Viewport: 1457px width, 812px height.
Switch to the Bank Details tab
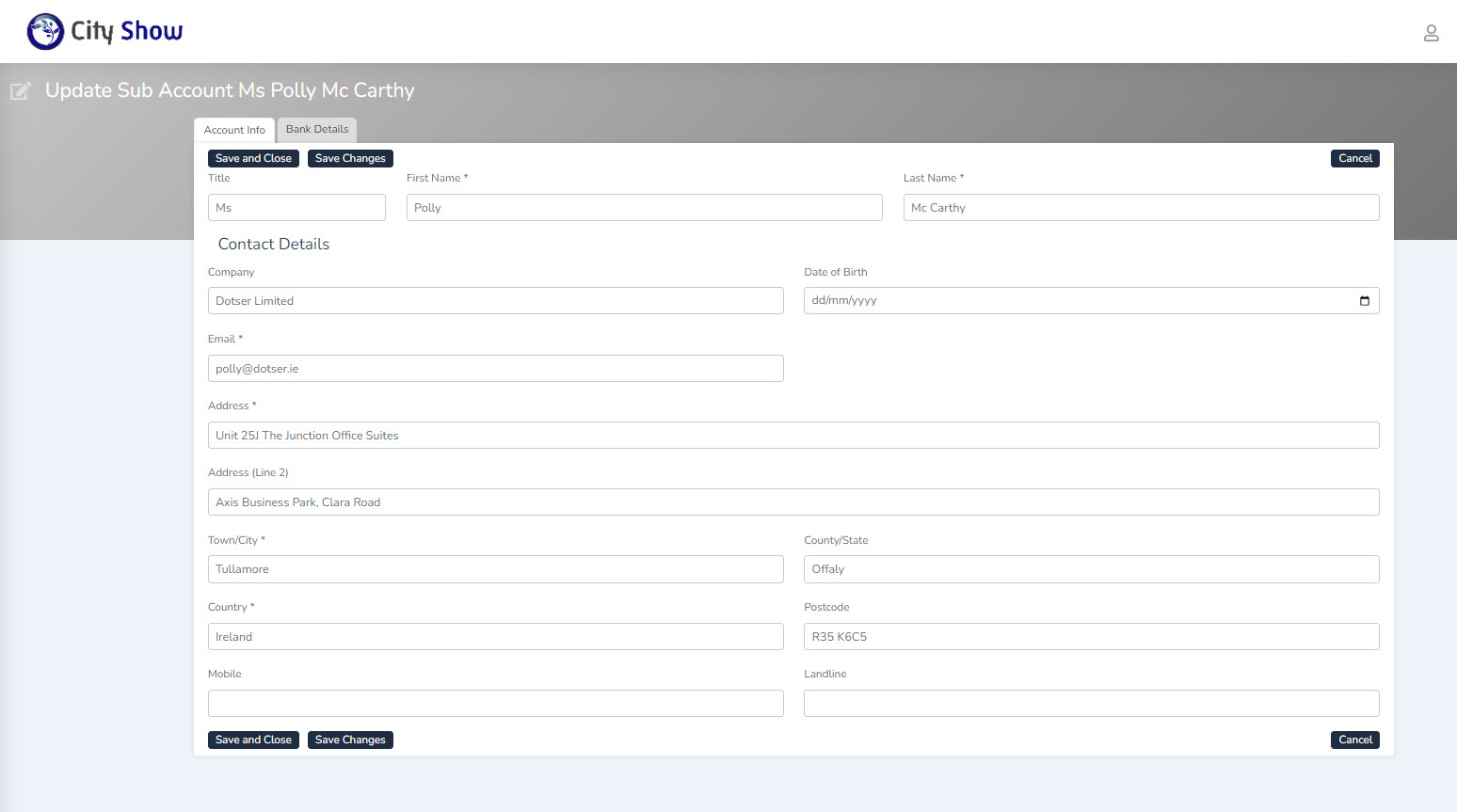(317, 130)
